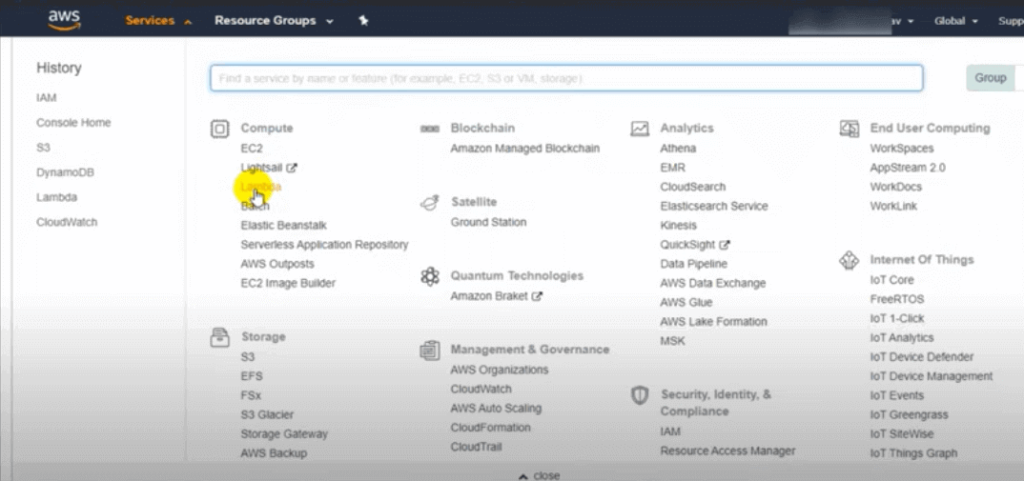Viewport: 1024px width, 481px height.
Task: Click the Satellite category icon
Action: pyautogui.click(x=429, y=203)
